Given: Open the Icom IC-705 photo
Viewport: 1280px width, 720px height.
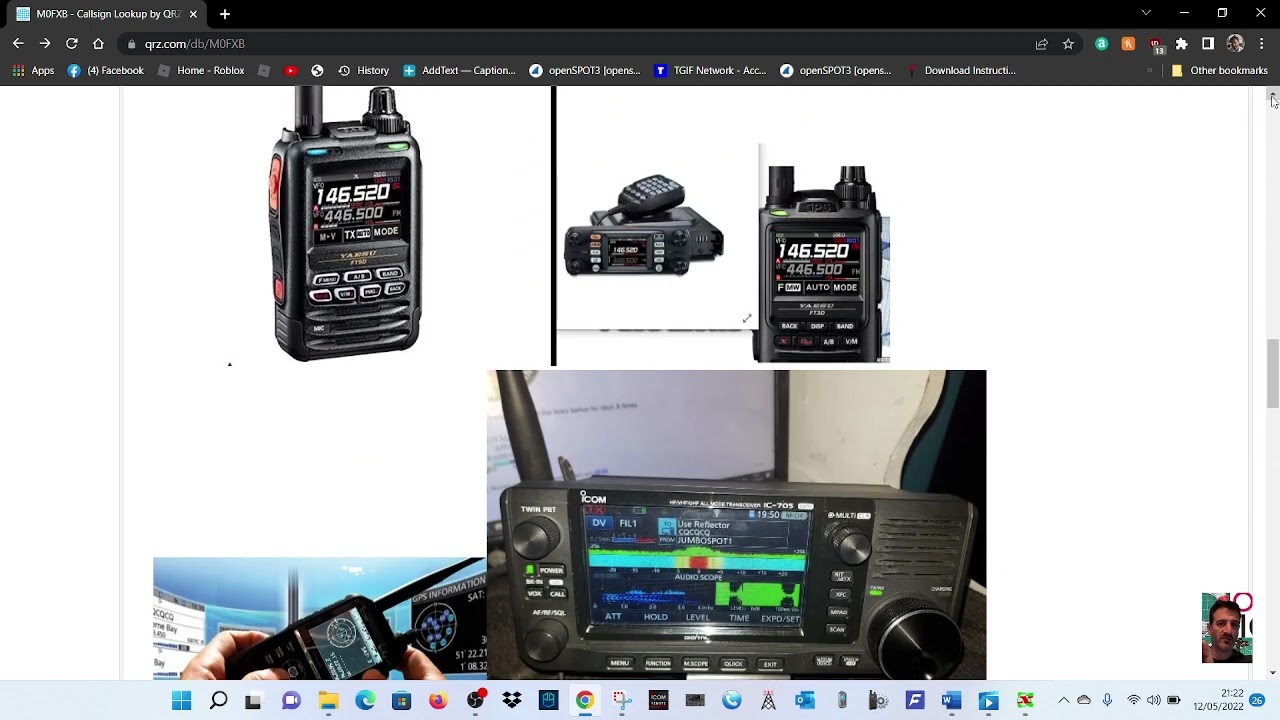Looking at the screenshot, I should tap(736, 524).
